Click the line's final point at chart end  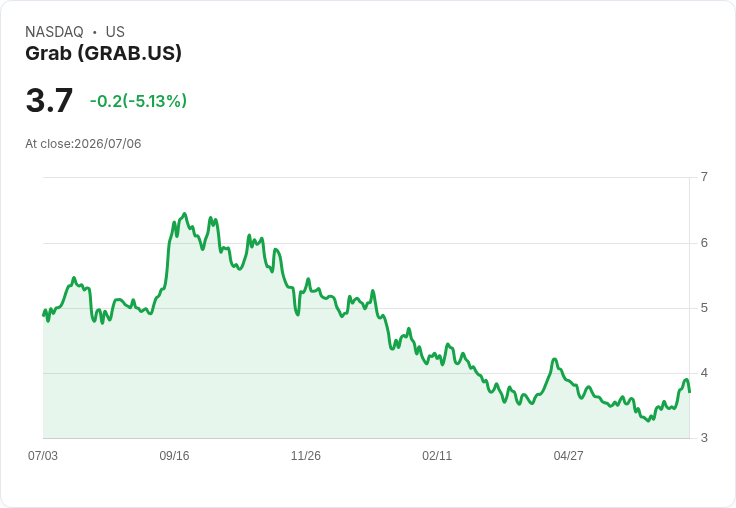pos(689,392)
